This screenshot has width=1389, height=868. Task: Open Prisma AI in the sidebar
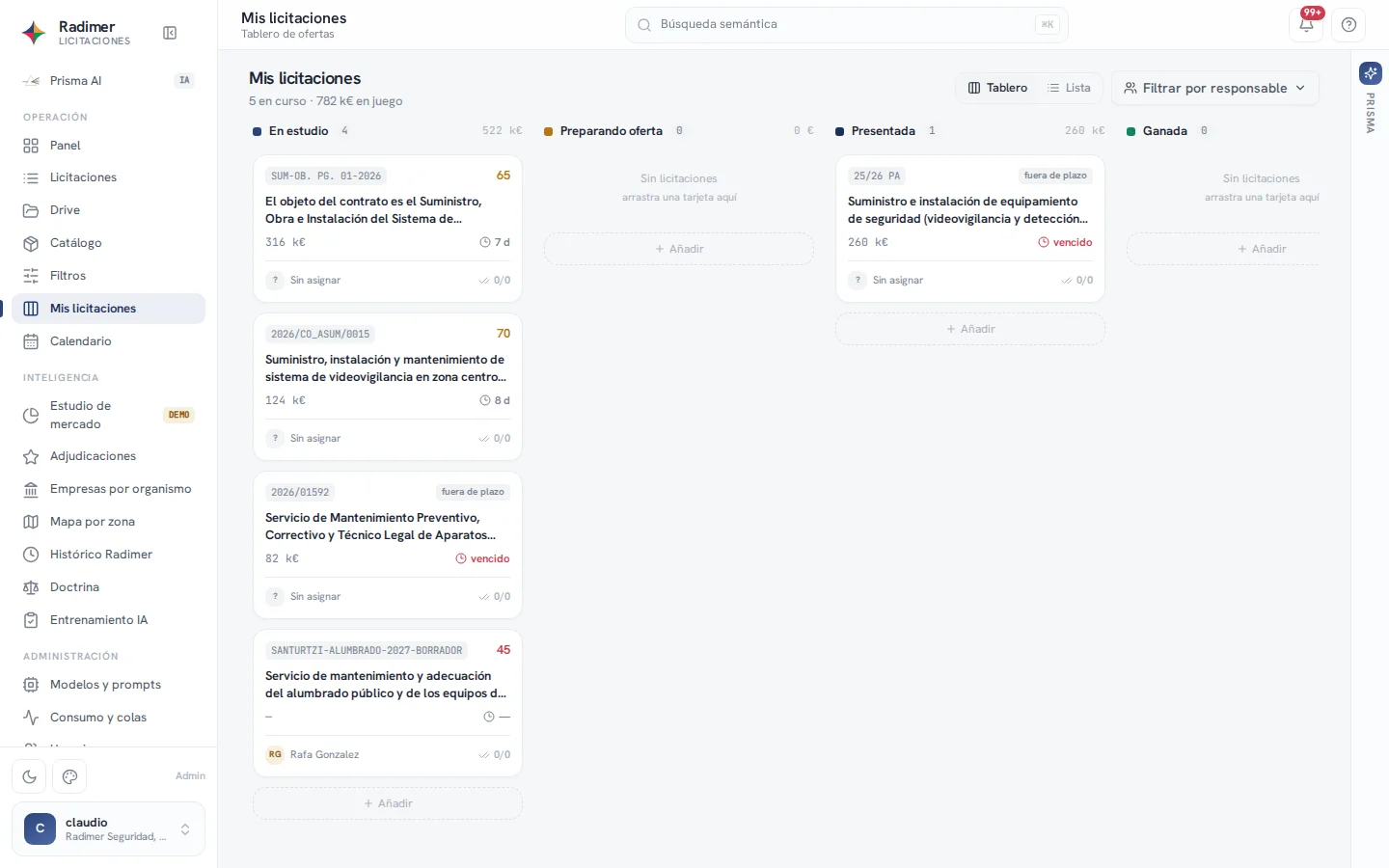pos(108,81)
